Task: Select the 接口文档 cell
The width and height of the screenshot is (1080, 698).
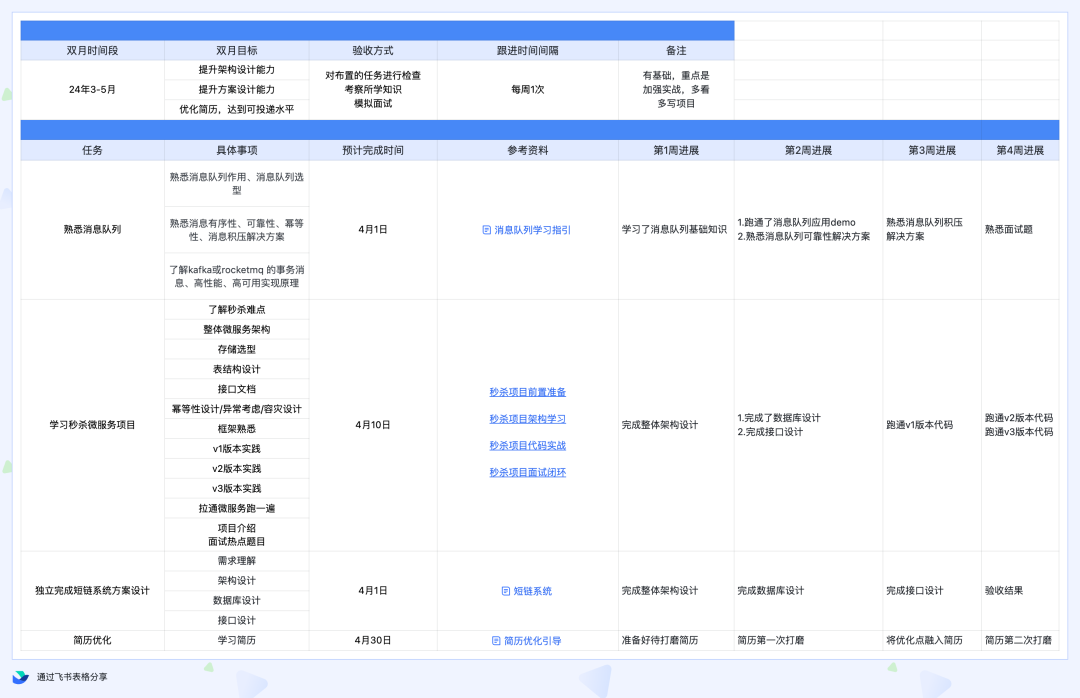Action: [x=237, y=389]
